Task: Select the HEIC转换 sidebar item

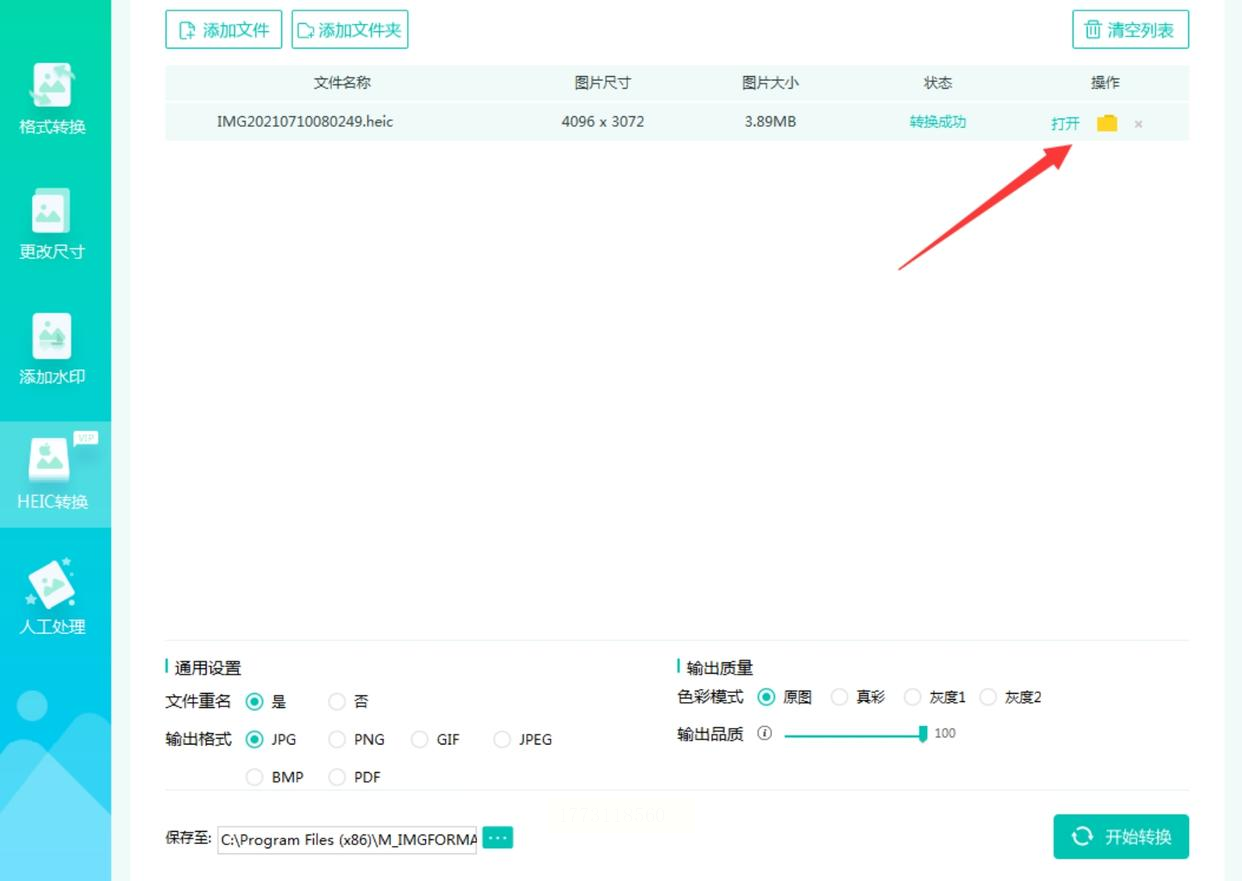Action: (x=53, y=473)
